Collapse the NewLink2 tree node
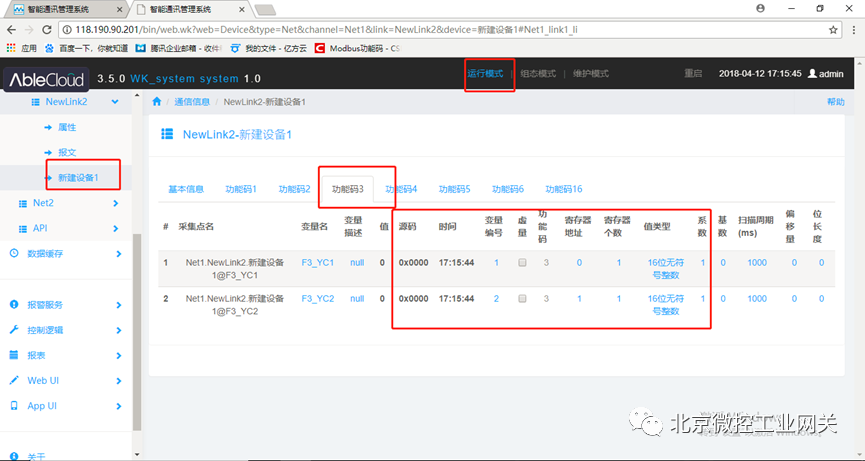Viewport: 865px width, 461px height. (116, 102)
